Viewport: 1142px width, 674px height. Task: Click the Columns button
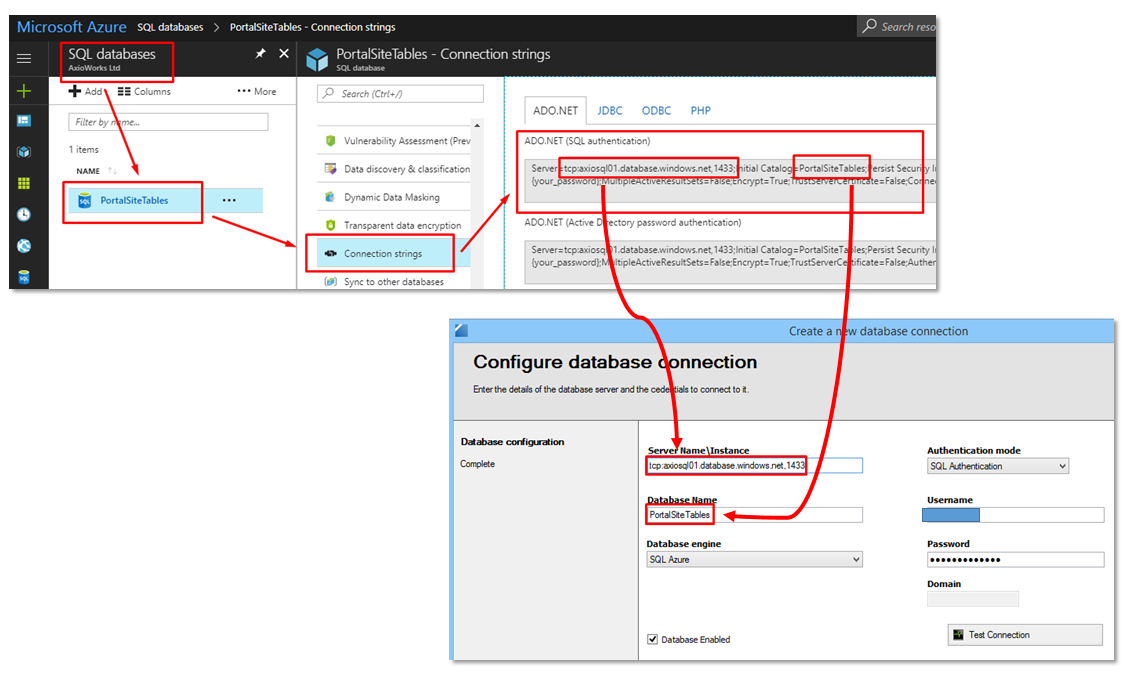(144, 92)
